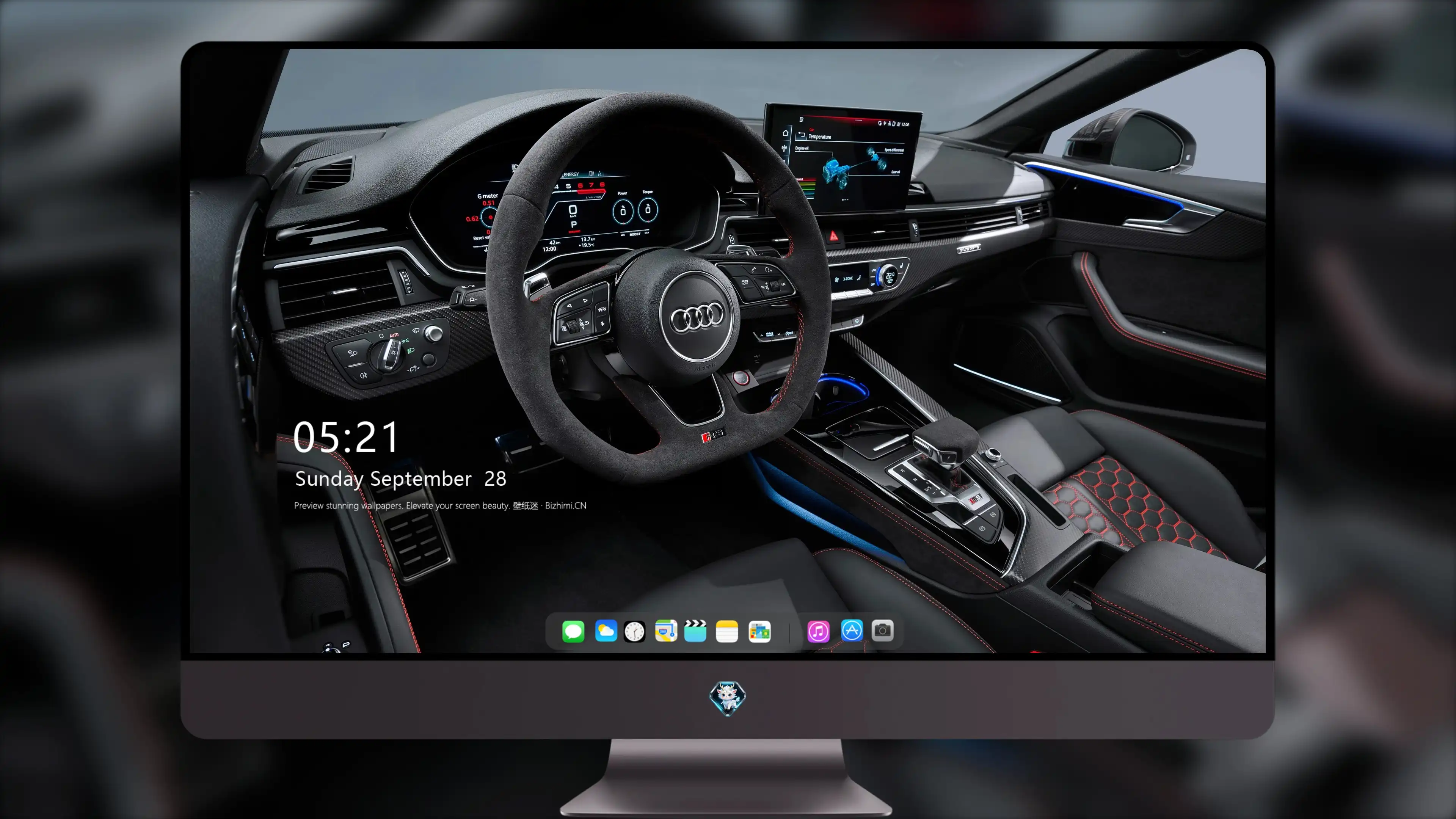Click the 05:21 clock display
Image resolution: width=1456 pixels, height=819 pixels.
click(345, 437)
